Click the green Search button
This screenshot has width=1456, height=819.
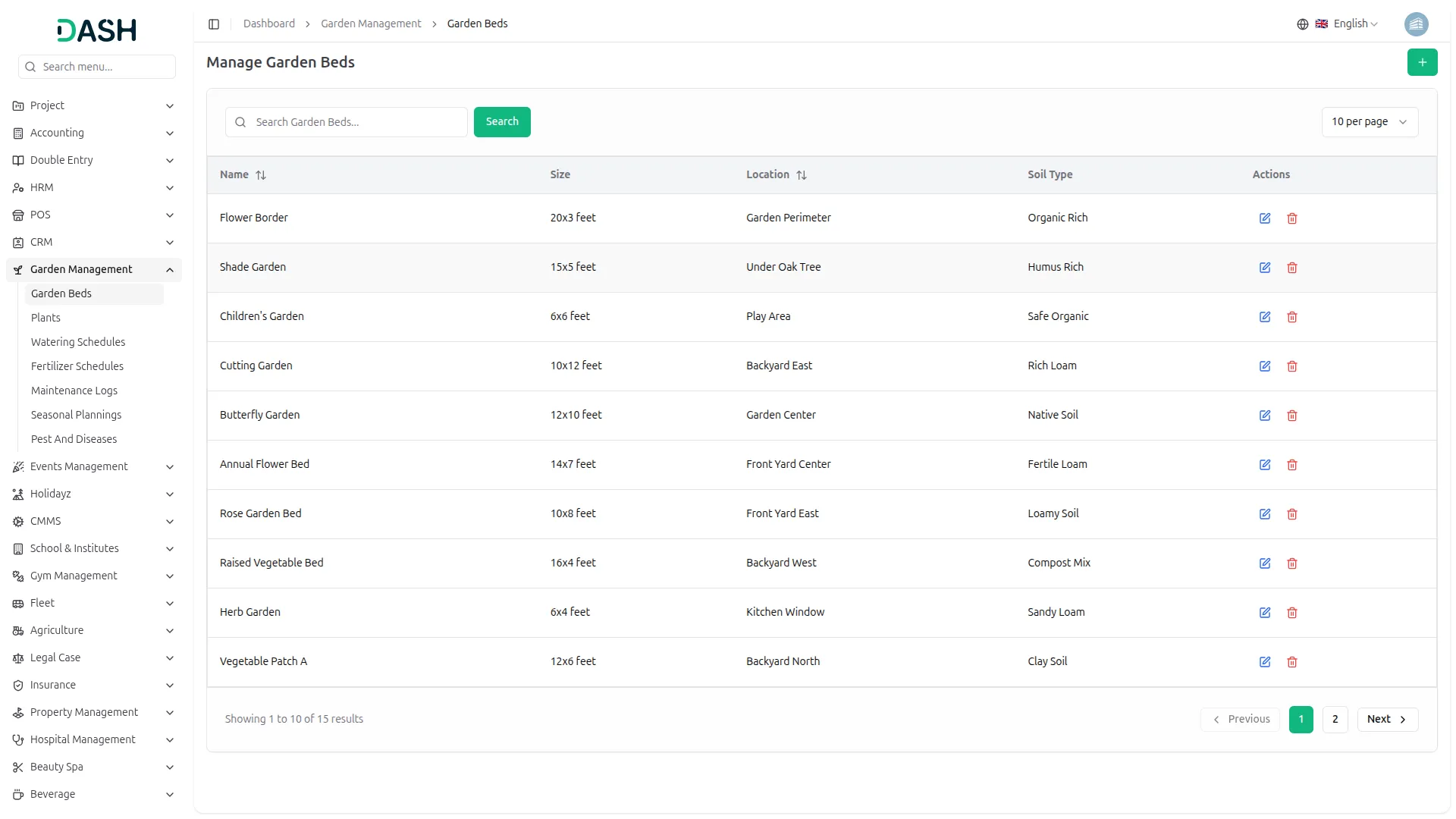click(x=501, y=122)
